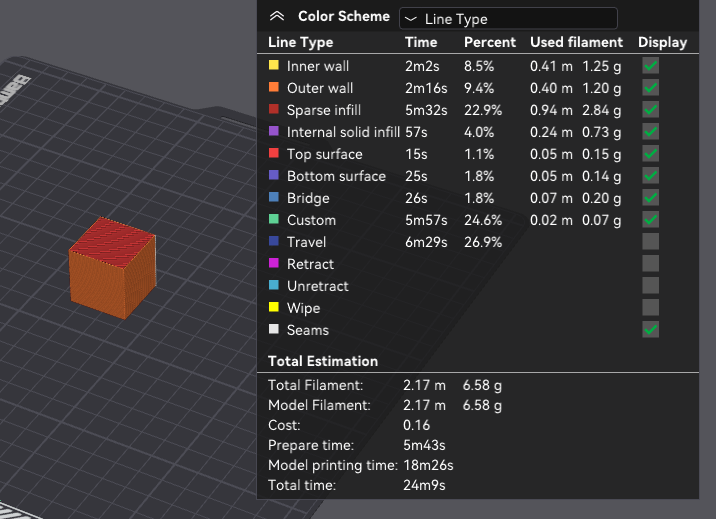Open the Line Type color scheme dropdown
The width and height of the screenshot is (716, 519).
(508, 18)
